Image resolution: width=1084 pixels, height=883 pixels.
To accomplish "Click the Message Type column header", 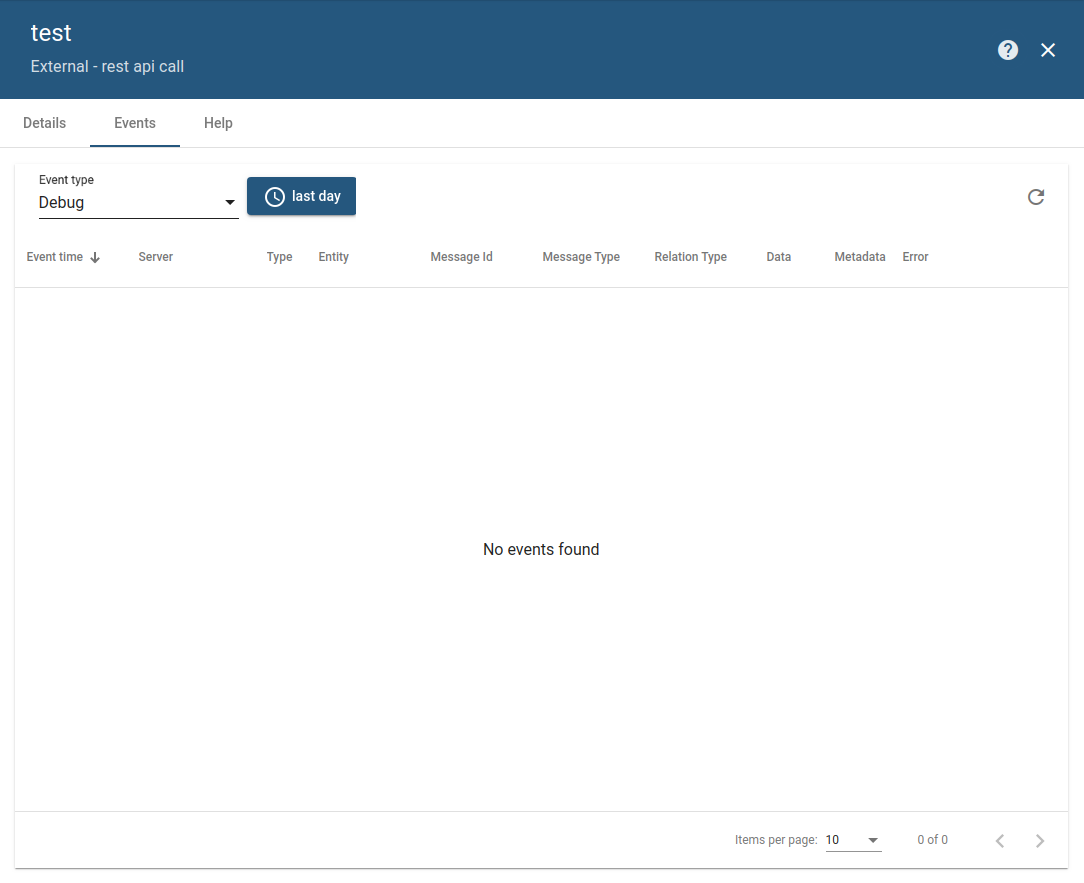I will pyautogui.click(x=581, y=257).
